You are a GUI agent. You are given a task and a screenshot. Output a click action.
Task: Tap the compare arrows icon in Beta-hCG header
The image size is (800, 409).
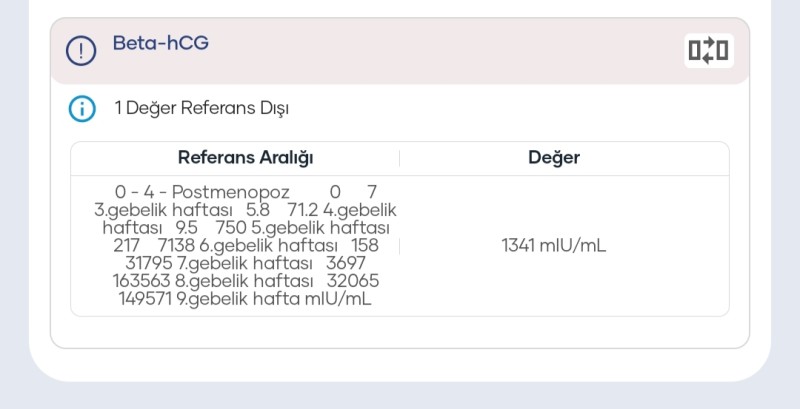[708, 50]
